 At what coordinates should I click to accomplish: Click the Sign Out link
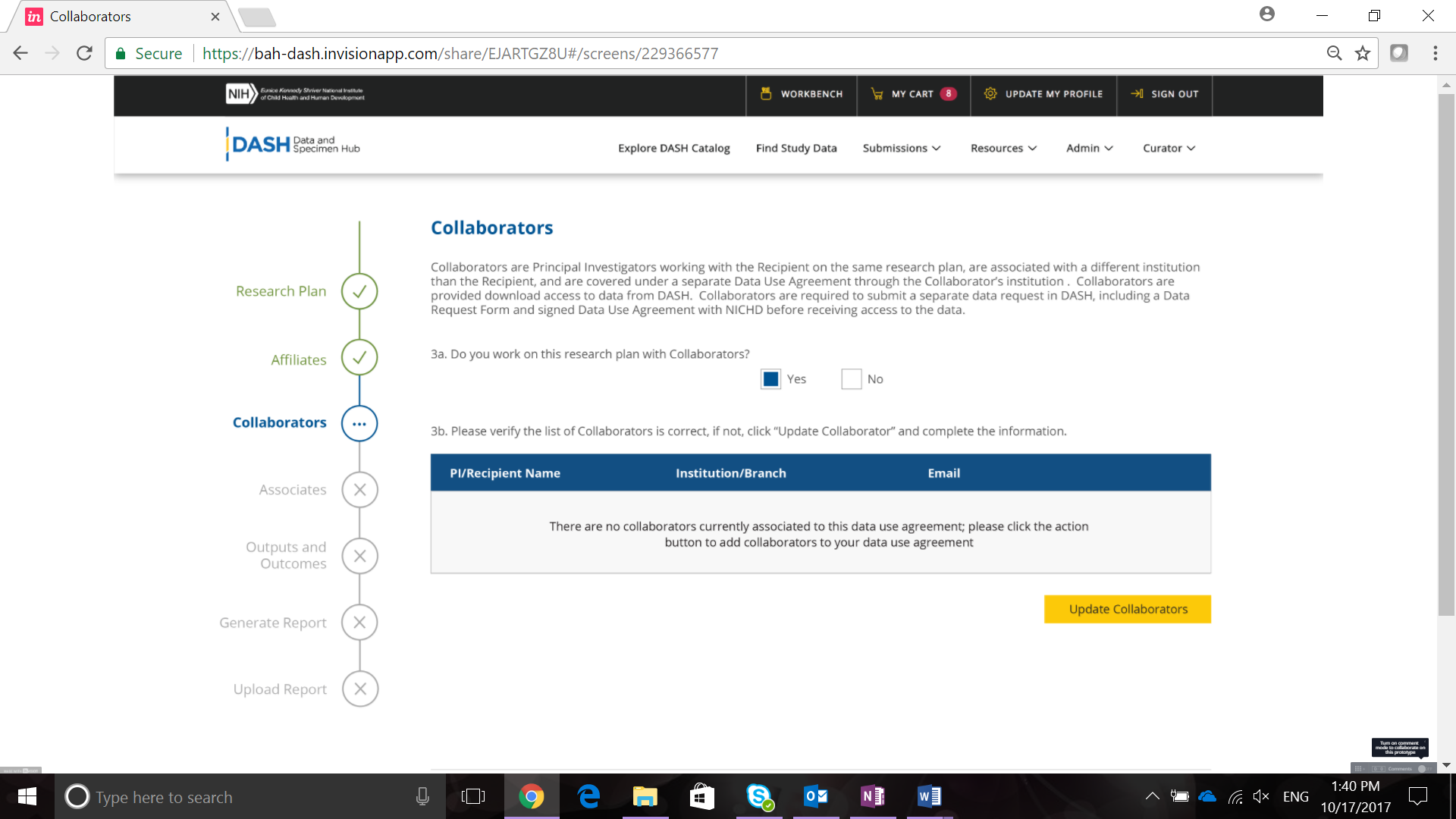pyautogui.click(x=1165, y=94)
